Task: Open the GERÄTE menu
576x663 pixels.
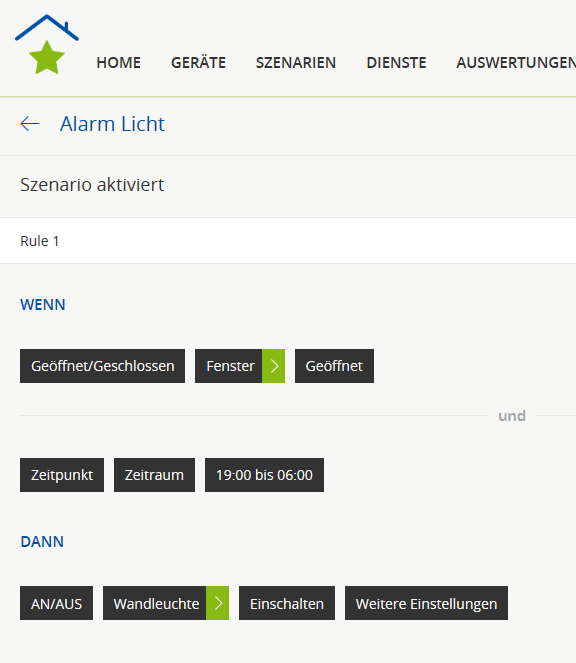Action: coord(198,63)
